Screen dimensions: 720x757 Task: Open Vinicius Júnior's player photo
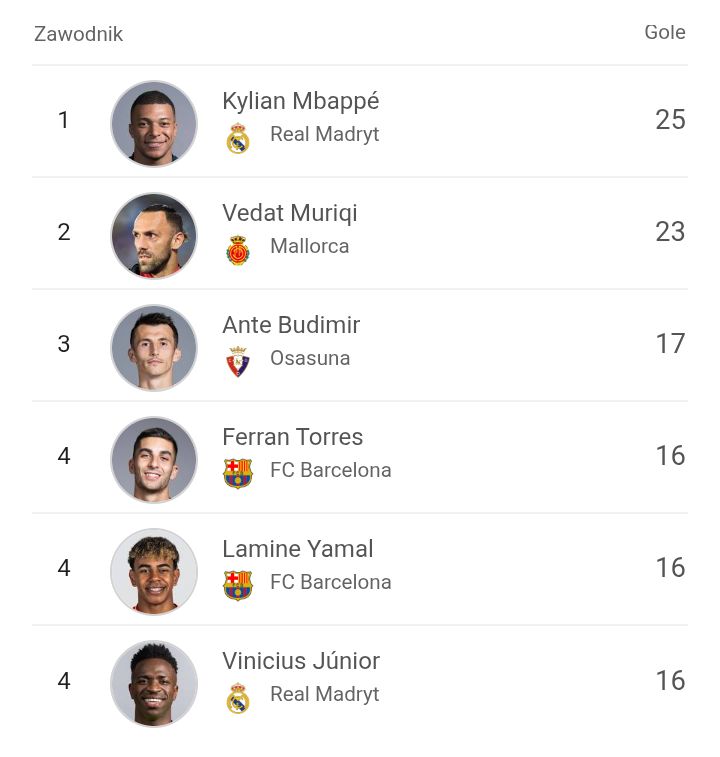tap(154, 684)
